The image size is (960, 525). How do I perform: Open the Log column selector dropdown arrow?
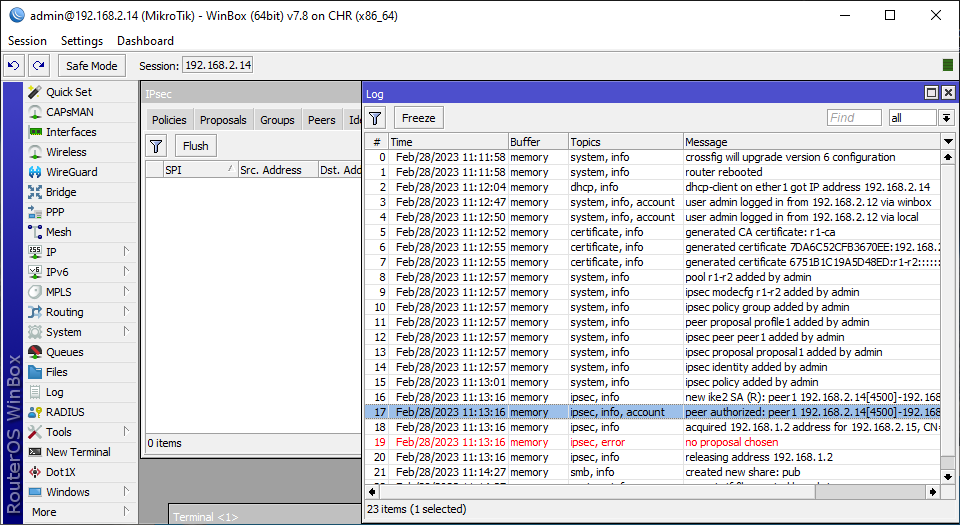pos(948,141)
